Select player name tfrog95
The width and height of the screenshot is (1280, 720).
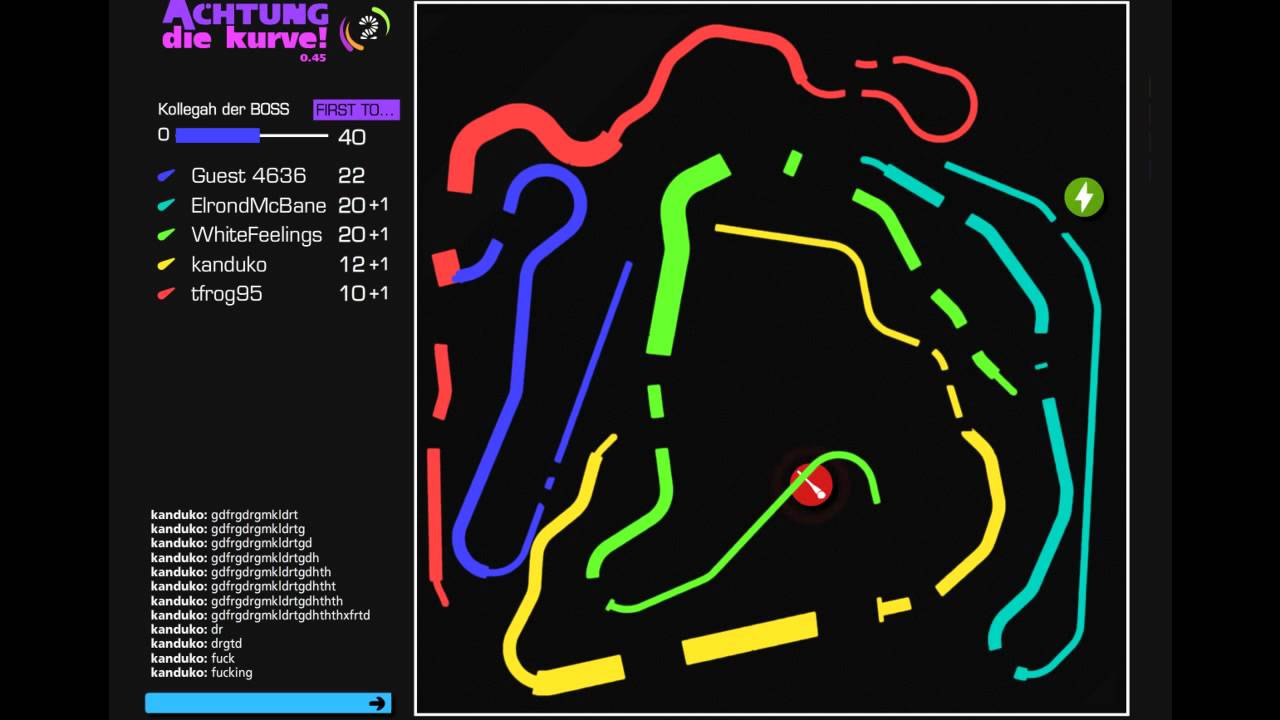pyautogui.click(x=226, y=294)
